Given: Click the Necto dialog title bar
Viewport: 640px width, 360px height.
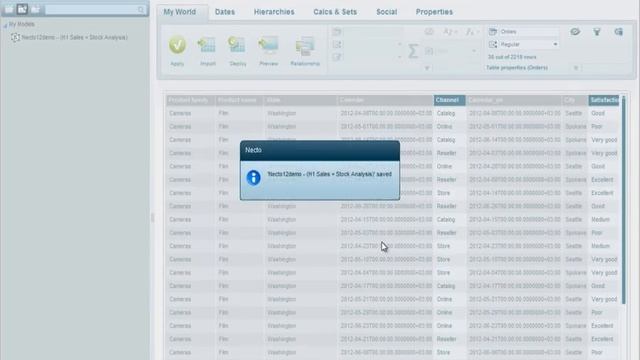Looking at the screenshot, I should [320, 151].
